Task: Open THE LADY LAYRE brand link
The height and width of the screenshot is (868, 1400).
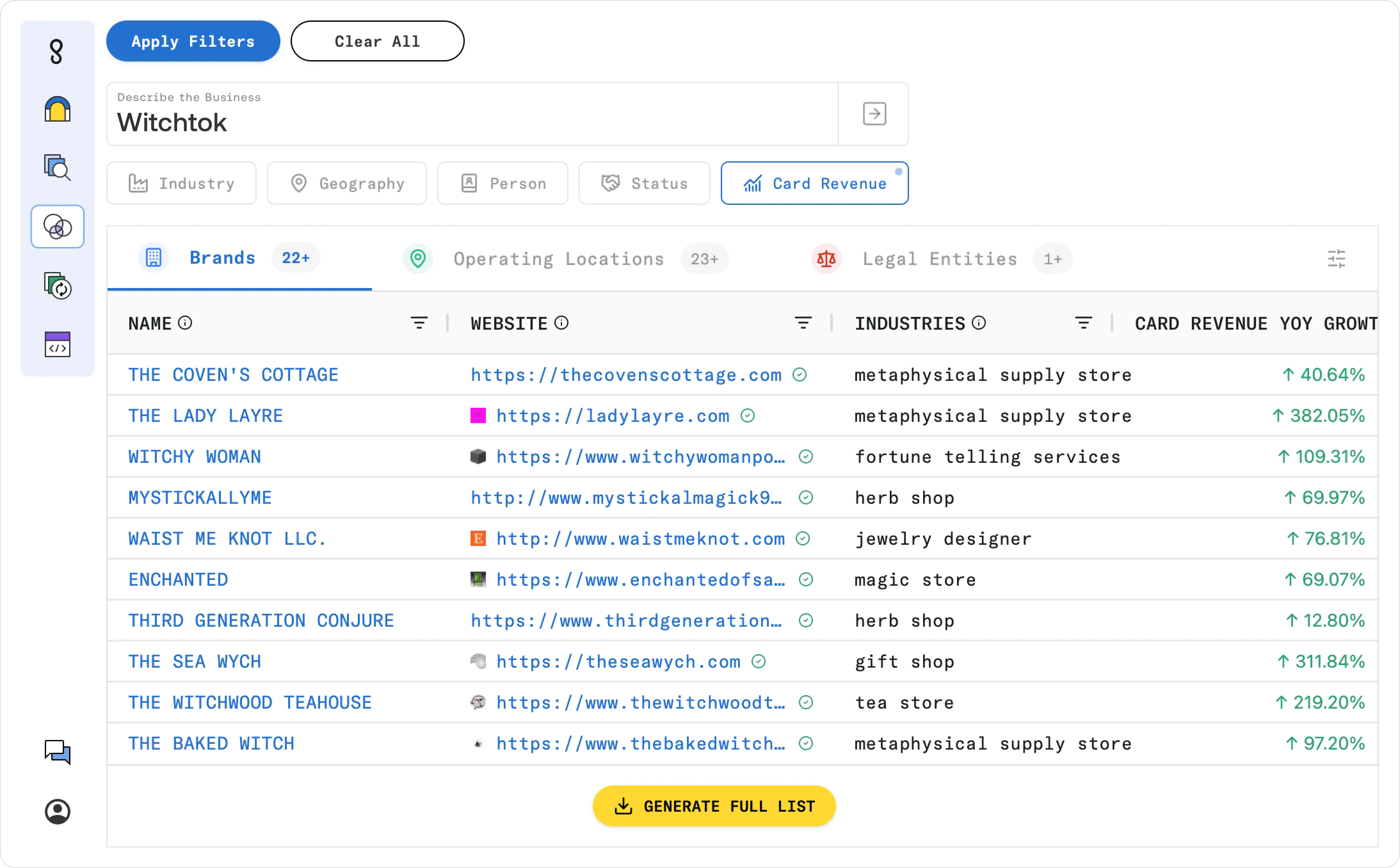Action: tap(205, 416)
